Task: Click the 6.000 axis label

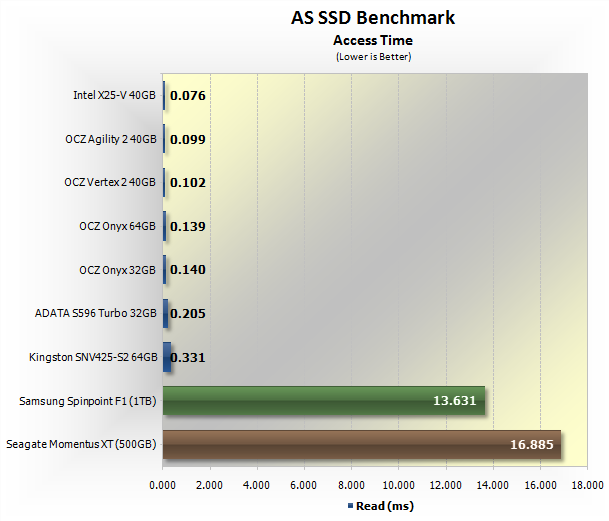Action: pos(303,485)
